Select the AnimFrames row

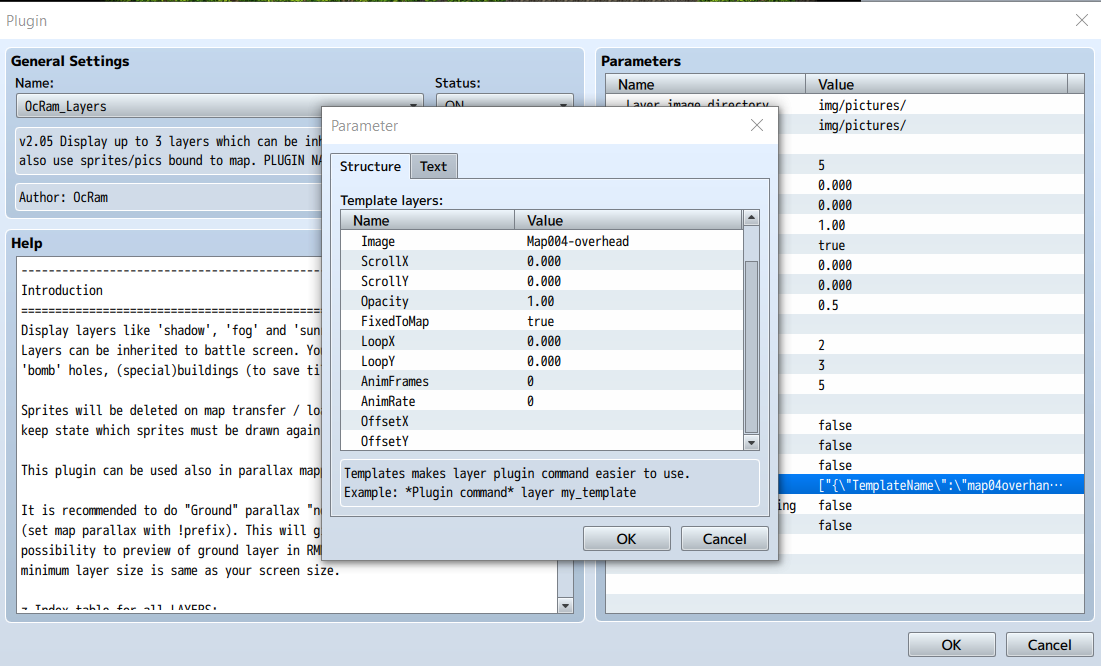pos(541,381)
